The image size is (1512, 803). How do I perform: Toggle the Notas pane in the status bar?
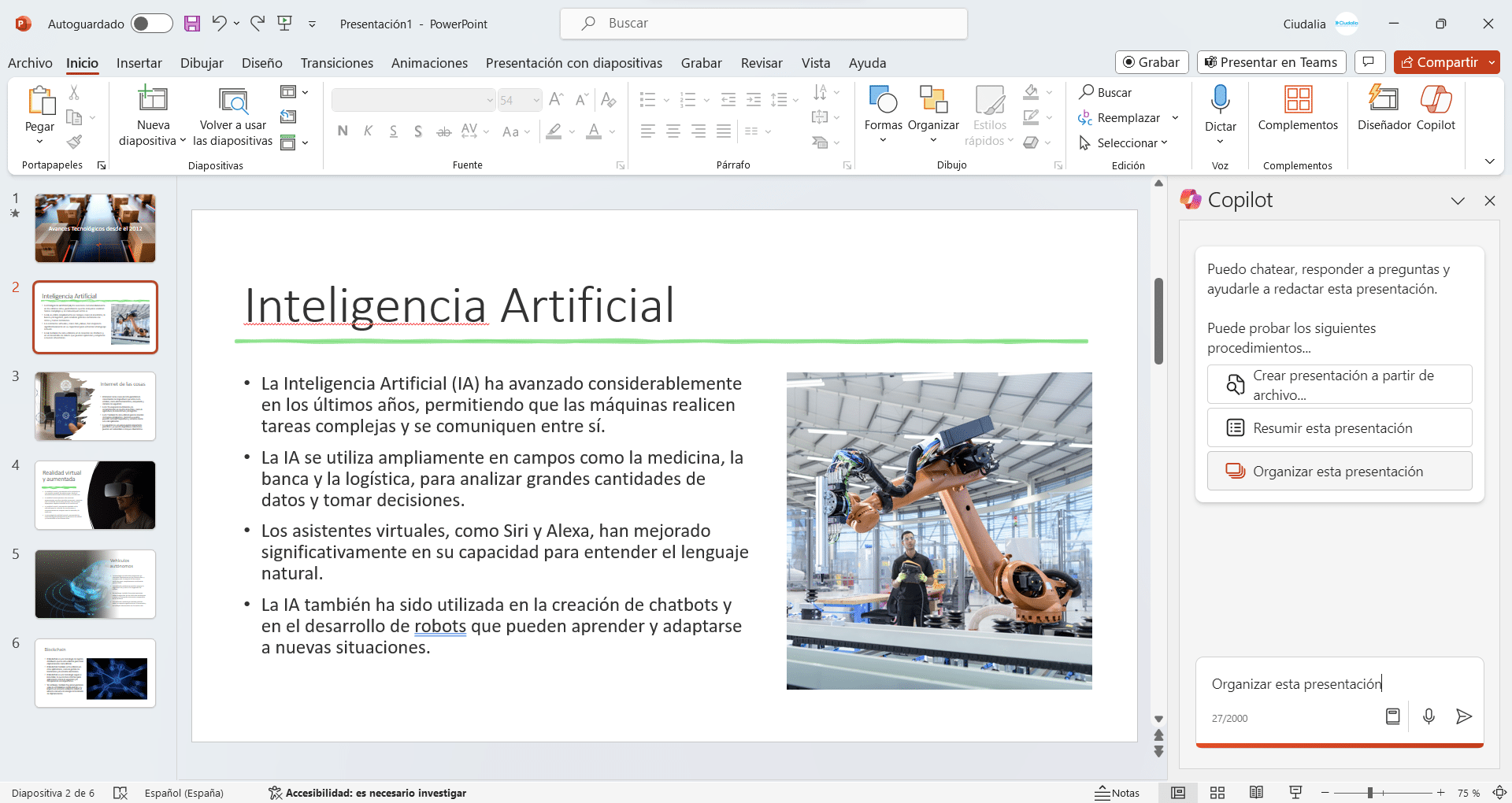point(1117,793)
